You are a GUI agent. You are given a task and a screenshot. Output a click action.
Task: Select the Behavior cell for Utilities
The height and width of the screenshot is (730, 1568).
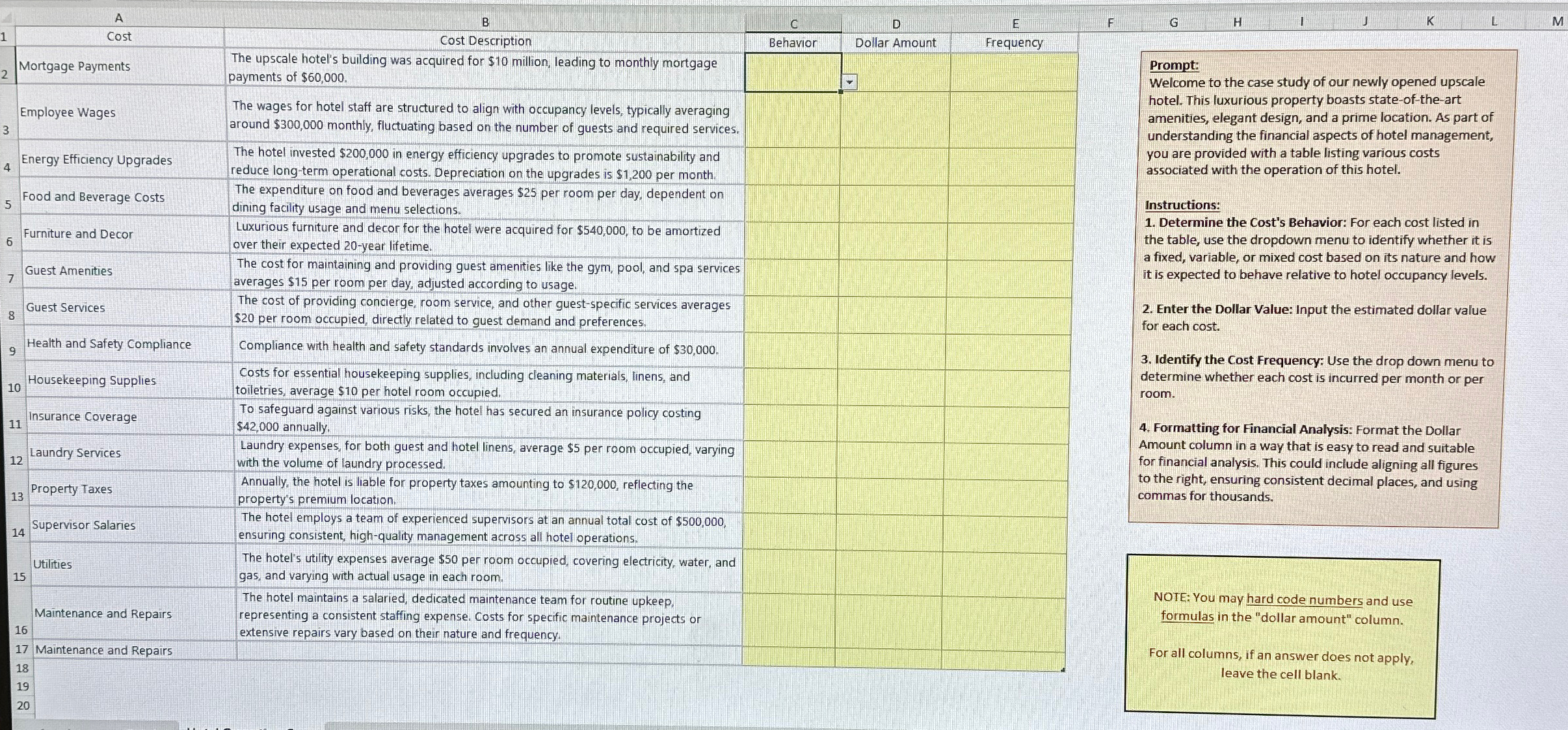tap(789, 571)
